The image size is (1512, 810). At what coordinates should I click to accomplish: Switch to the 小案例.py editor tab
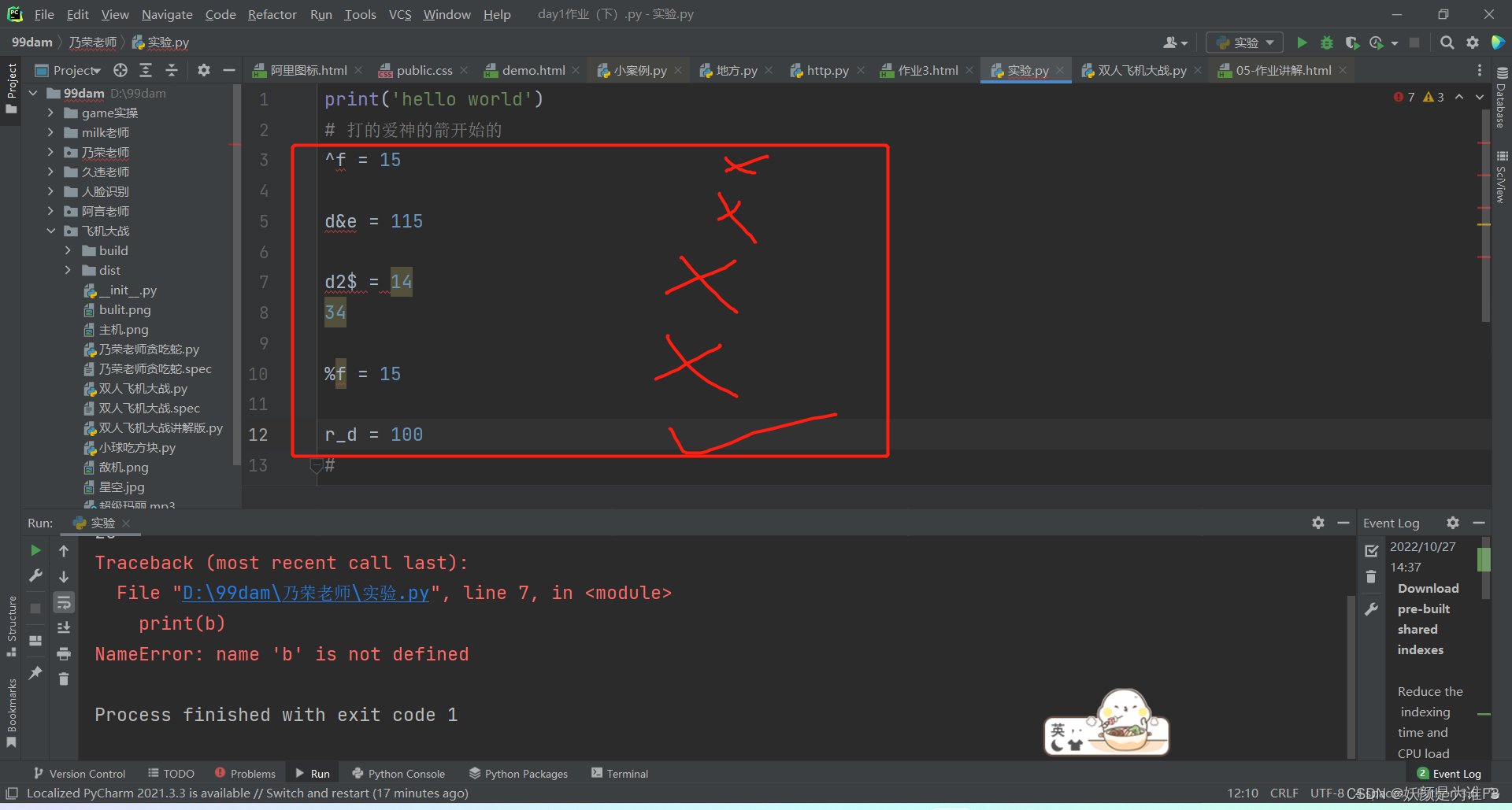640,70
